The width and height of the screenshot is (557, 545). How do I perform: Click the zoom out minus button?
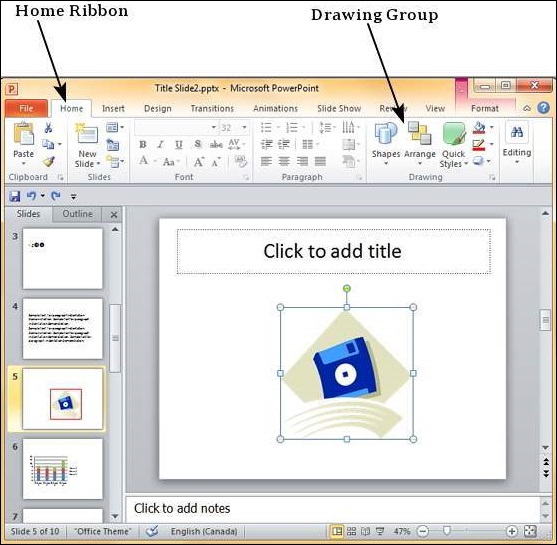[x=423, y=531]
